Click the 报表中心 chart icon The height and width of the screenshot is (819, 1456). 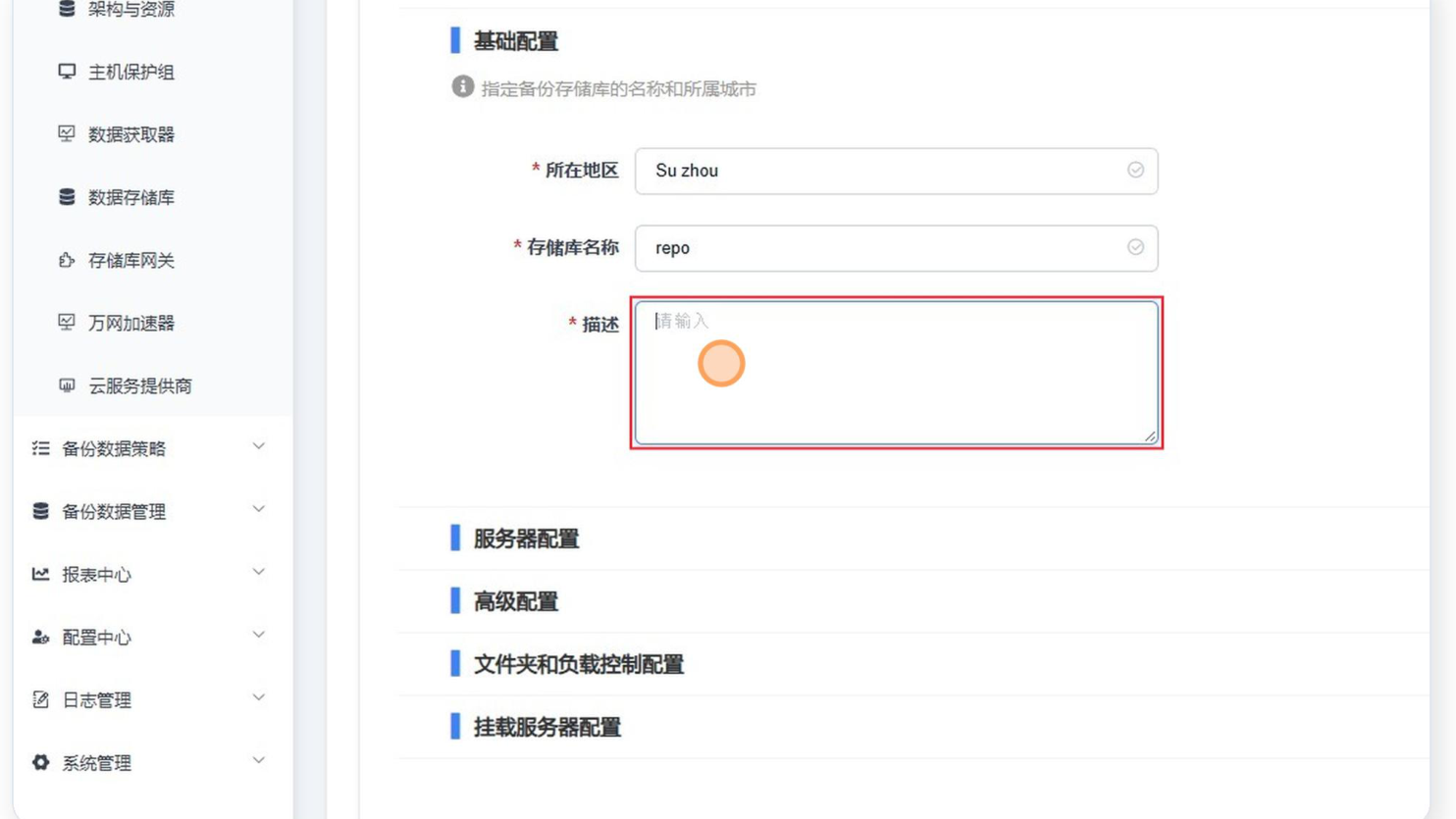click(40, 574)
